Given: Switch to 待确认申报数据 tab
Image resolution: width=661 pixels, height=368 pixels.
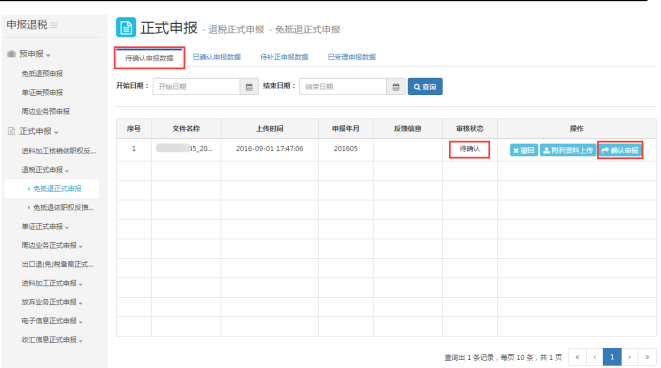Looking at the screenshot, I should 149,58.
